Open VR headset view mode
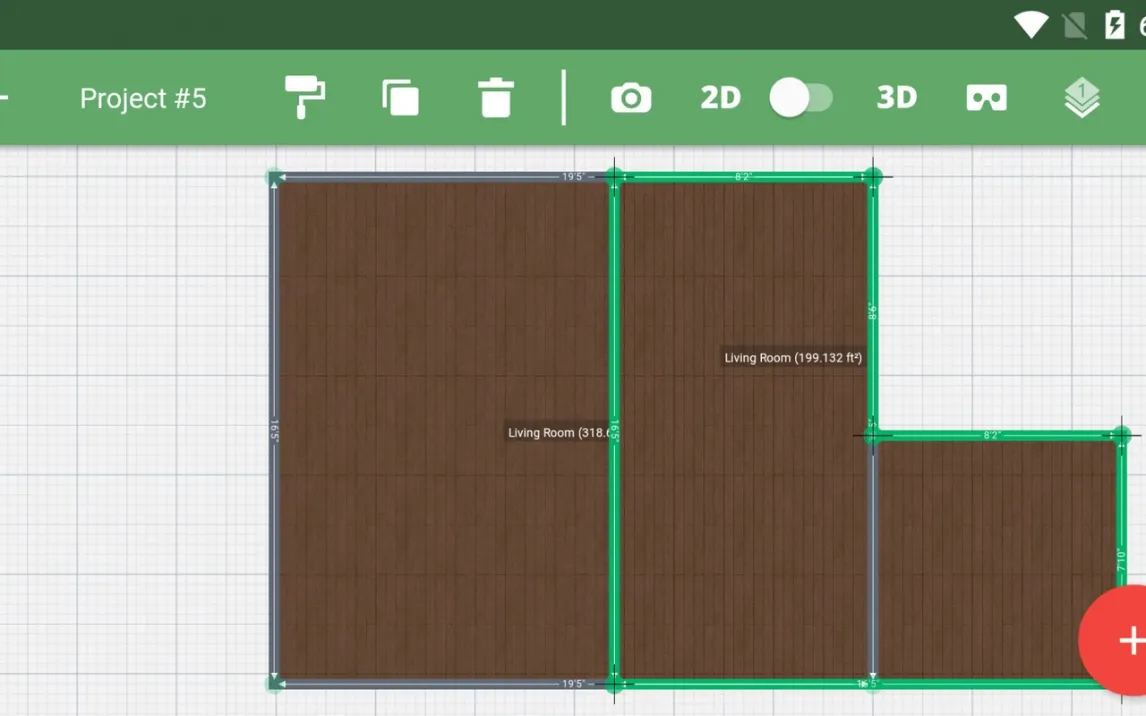The width and height of the screenshot is (1146, 716). click(x=986, y=98)
